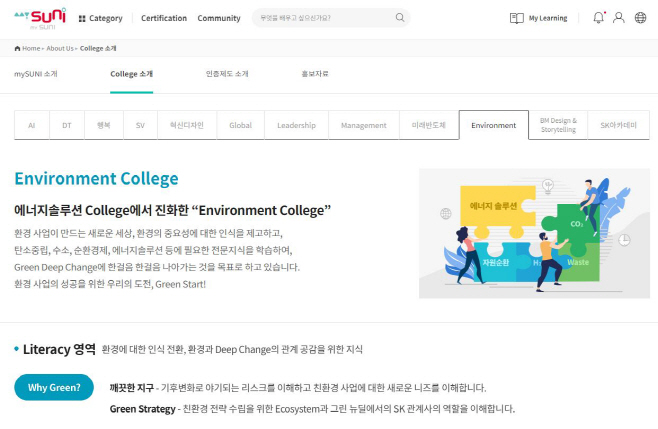This screenshot has height=429, width=658.
Task: Switch to the mySUNI 소개 tab
Action: (35, 74)
